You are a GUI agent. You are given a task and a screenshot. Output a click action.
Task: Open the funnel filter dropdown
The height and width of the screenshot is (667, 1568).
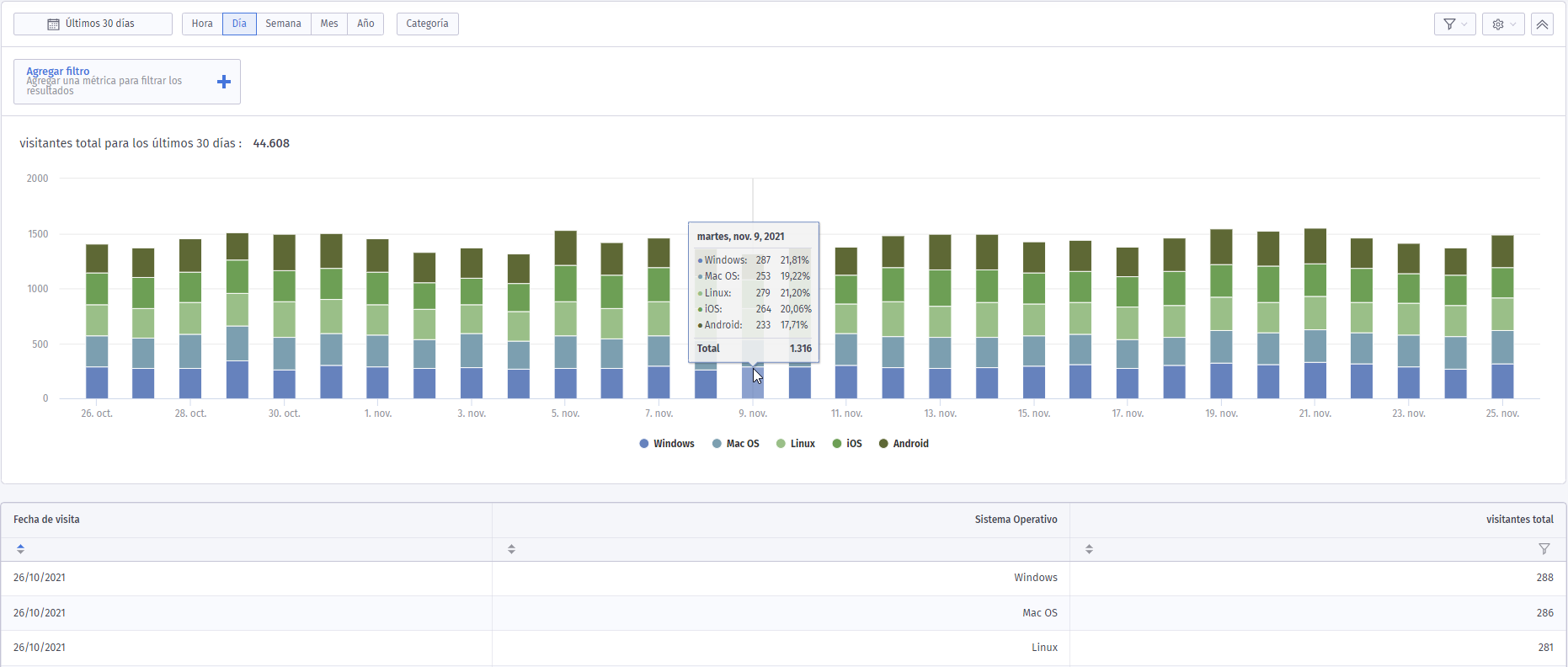coord(1454,24)
